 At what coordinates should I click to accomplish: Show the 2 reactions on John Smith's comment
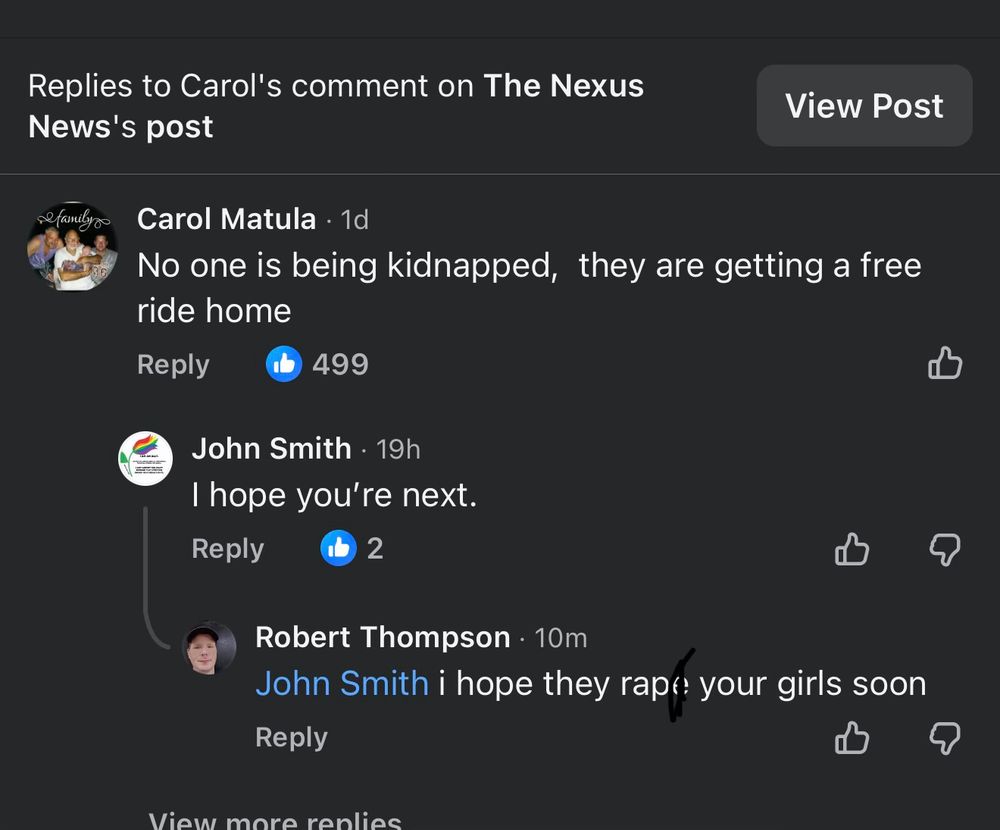352,548
